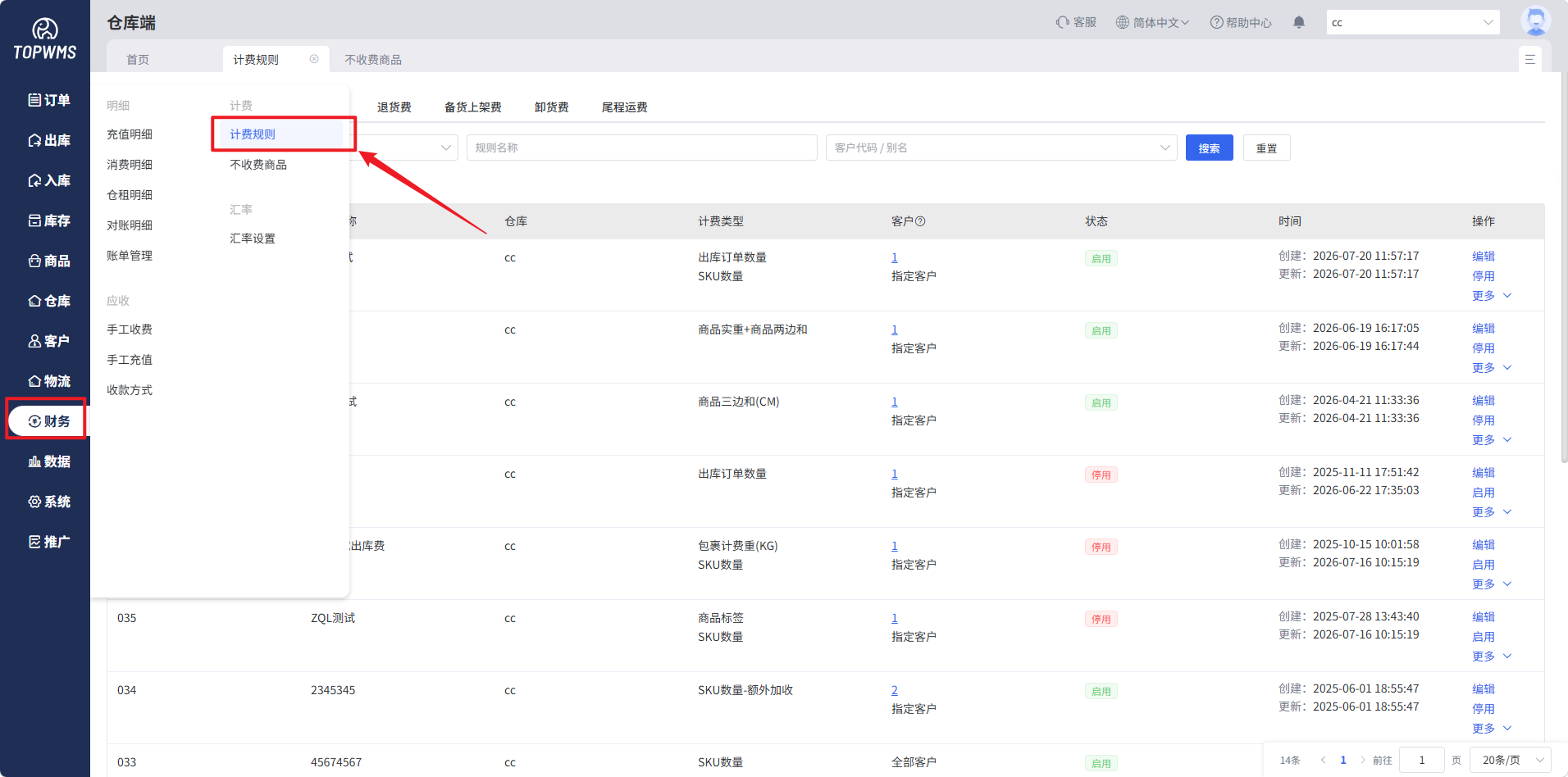Open the notification bell
Viewport: 1568px width, 777px height.
(x=1299, y=22)
